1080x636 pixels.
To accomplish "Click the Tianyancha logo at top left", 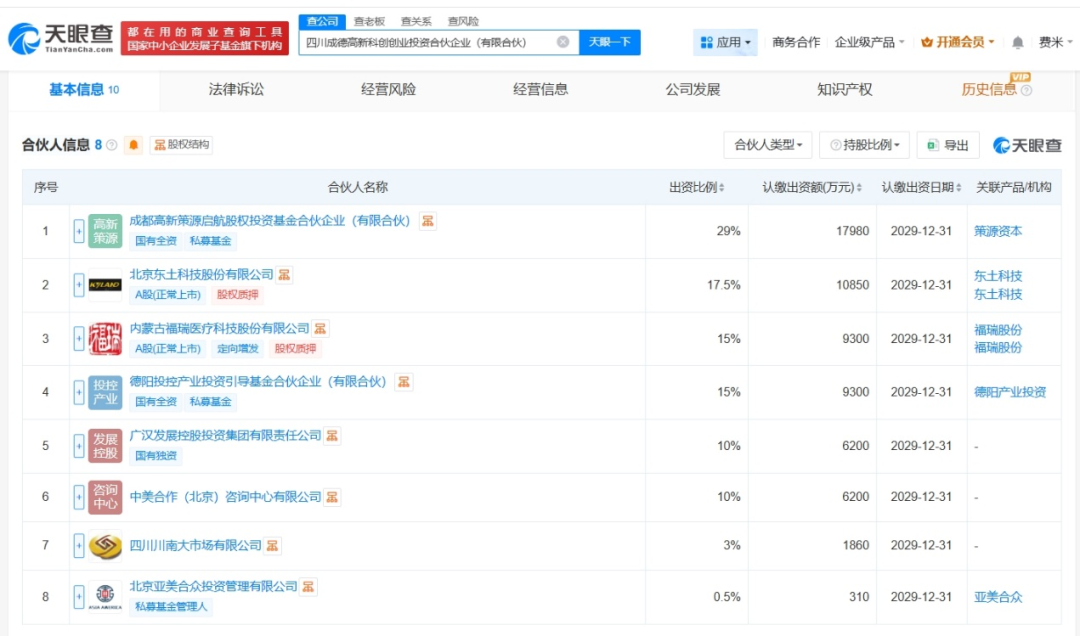I will pyautogui.click(x=61, y=39).
